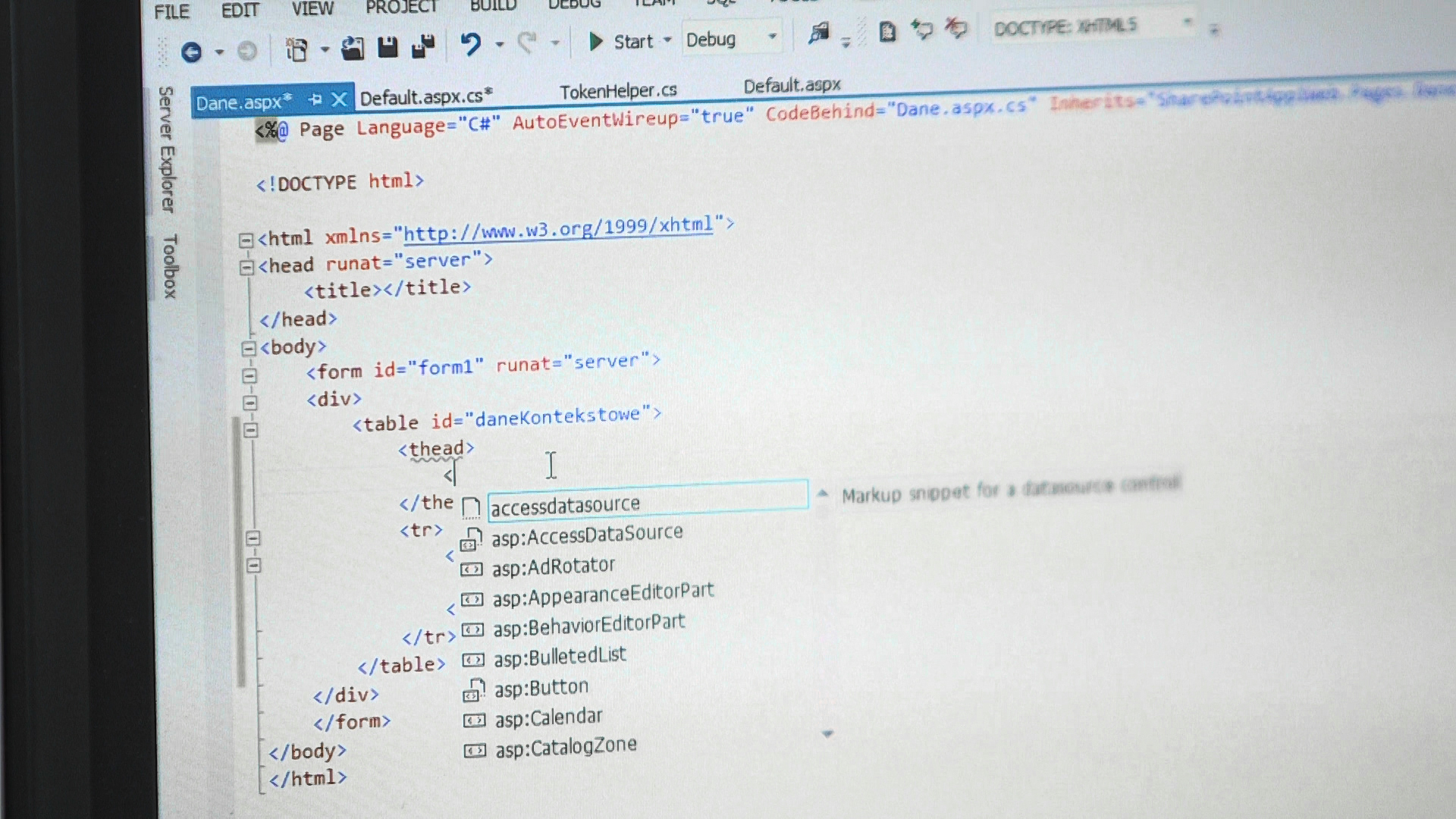This screenshot has width=1456, height=819.
Task: Click the Open File toolbar icon
Action: pos(352,49)
